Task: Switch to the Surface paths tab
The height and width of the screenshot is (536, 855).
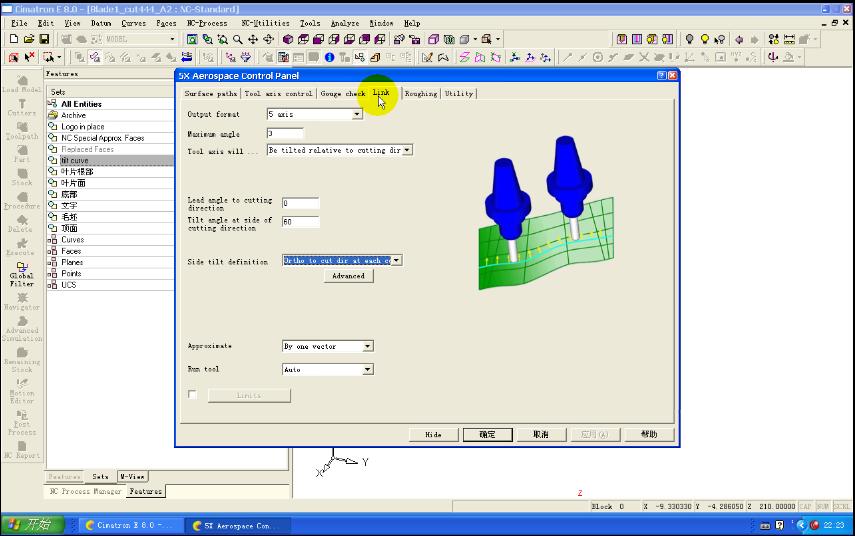Action: point(210,94)
